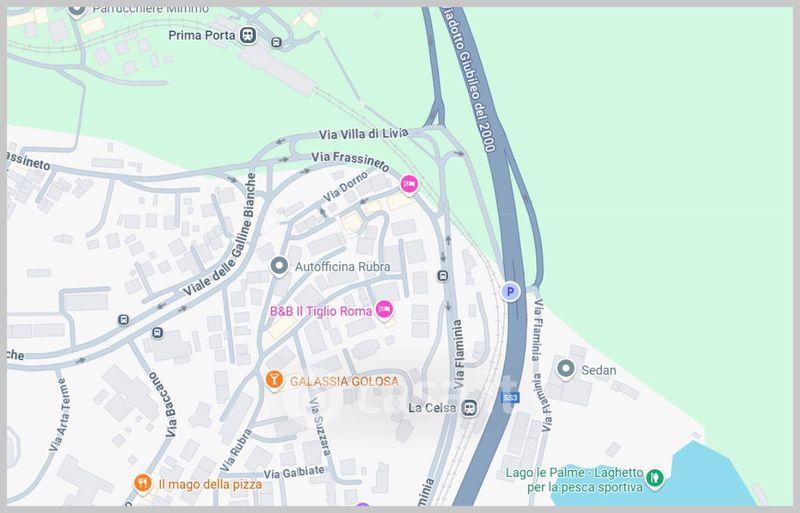Click the Il mago della pizza restaurant icon
The width and height of the screenshot is (800, 513).
142,483
